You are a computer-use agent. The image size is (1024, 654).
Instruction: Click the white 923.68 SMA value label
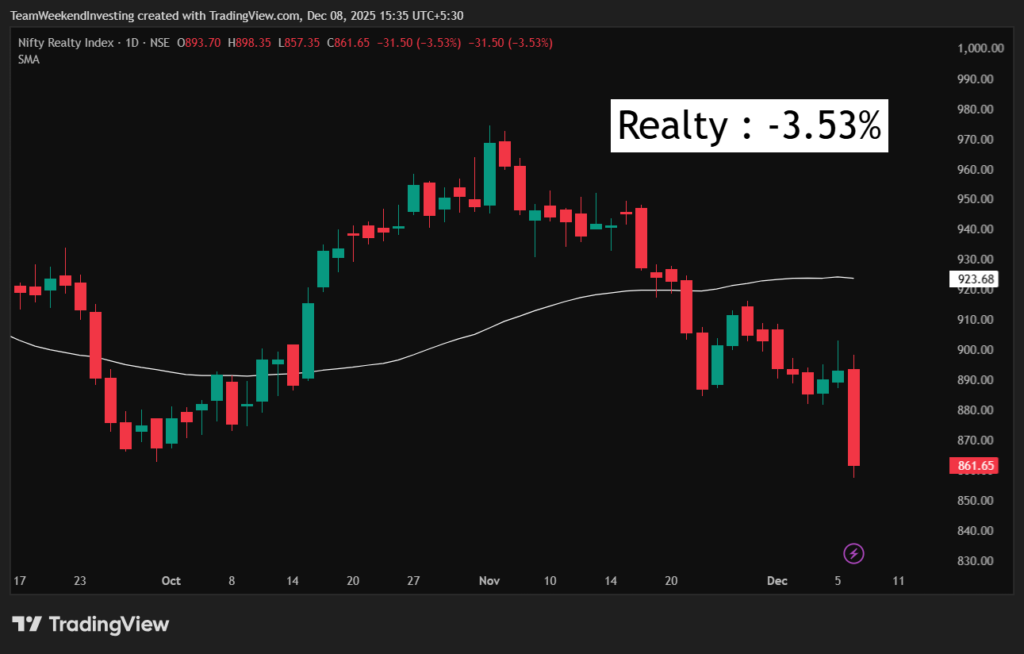click(x=975, y=280)
